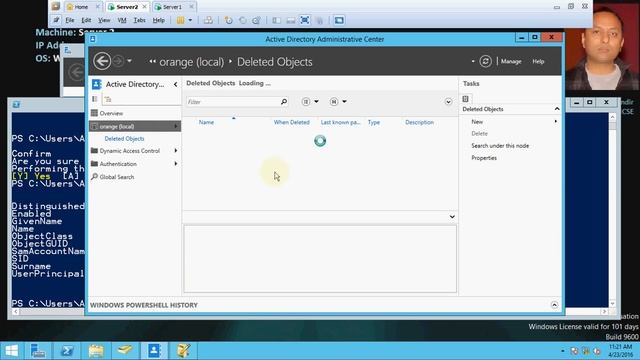
Task: Click VMware revert snapshot icon
Action: tap(242, 20)
